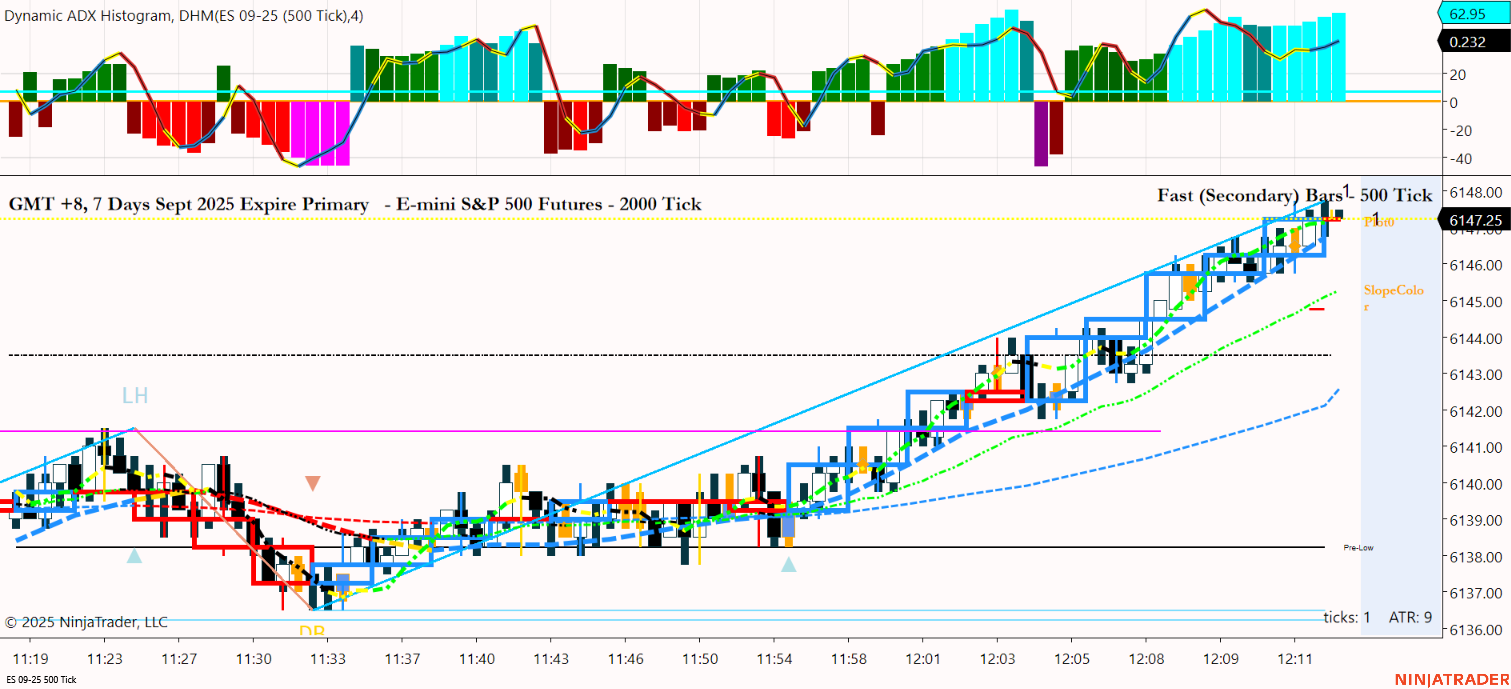Click the 11:33 time axis label

327,659
